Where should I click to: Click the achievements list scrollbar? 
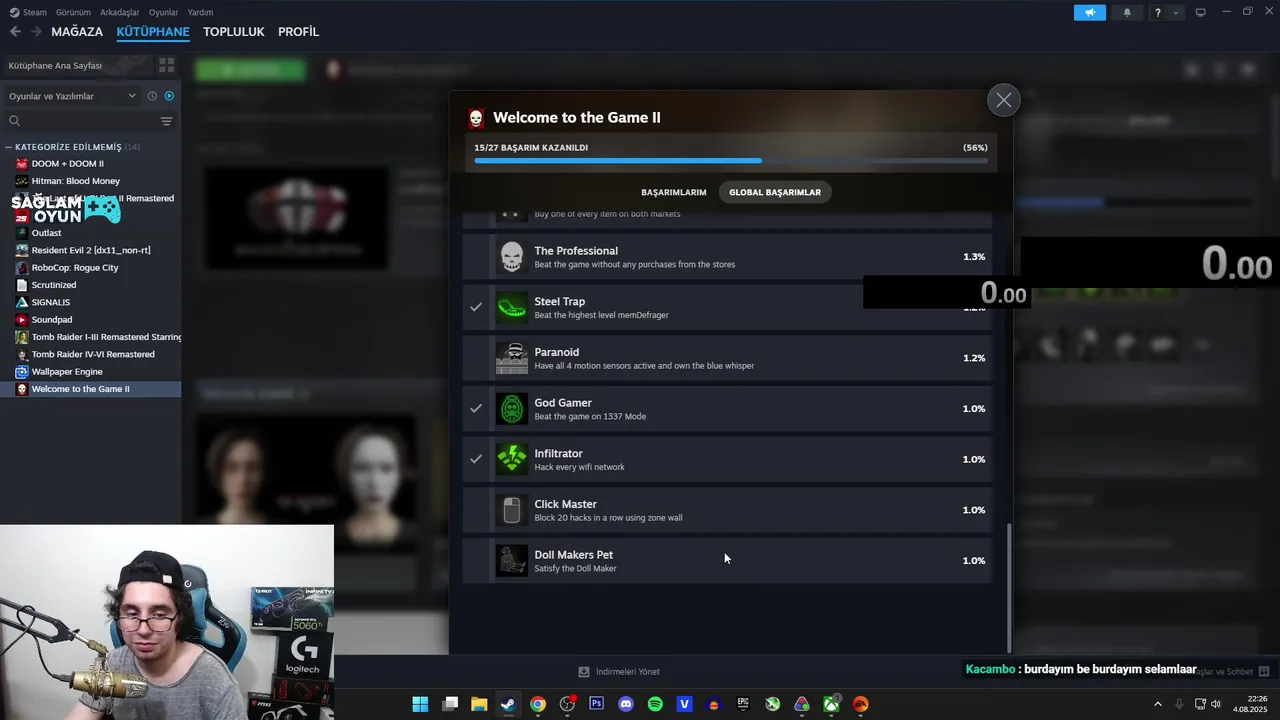click(x=1008, y=587)
